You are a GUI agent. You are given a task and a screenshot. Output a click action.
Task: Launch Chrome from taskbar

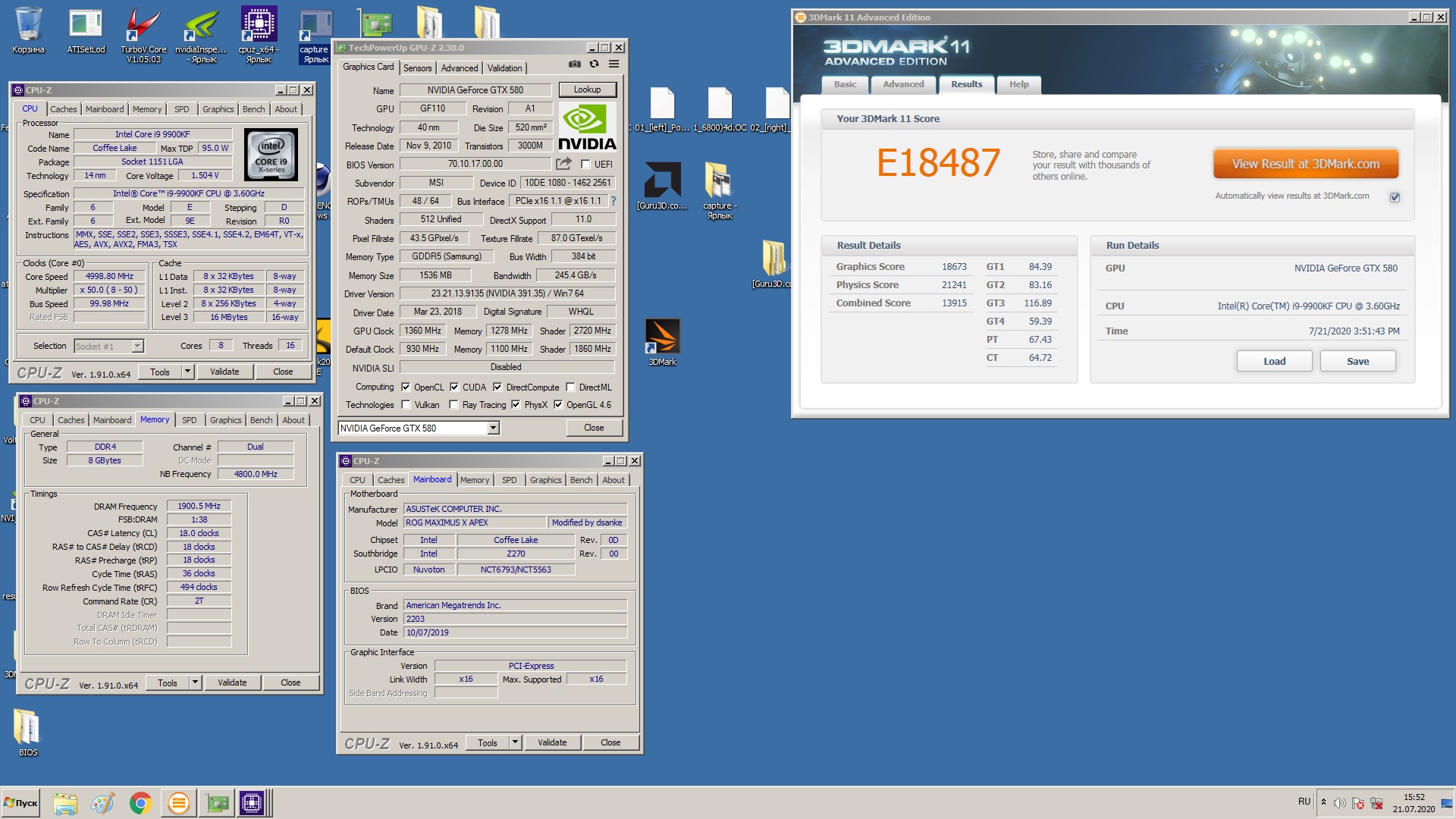[140, 802]
